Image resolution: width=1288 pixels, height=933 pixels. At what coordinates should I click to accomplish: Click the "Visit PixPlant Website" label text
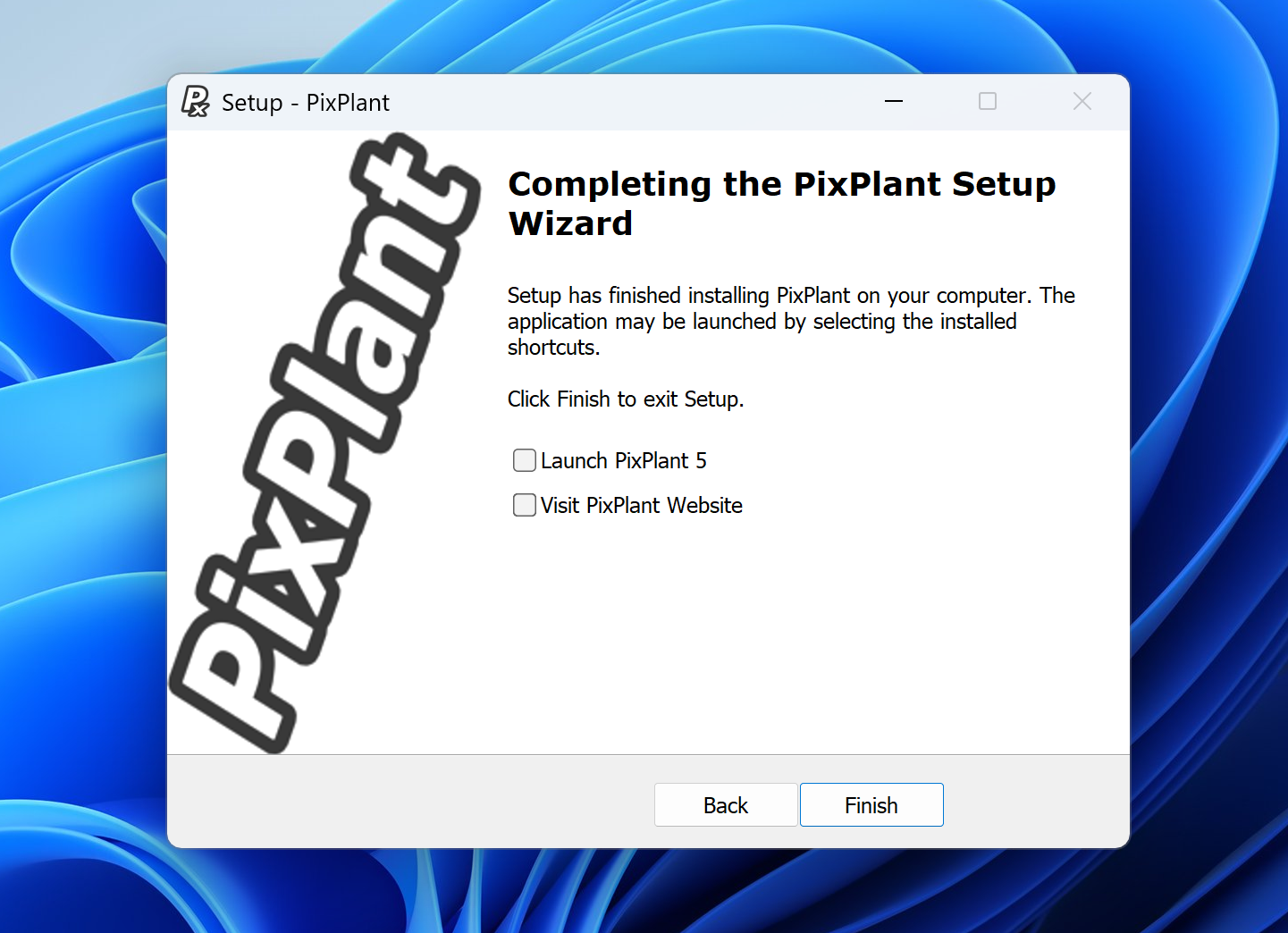pyautogui.click(x=641, y=506)
